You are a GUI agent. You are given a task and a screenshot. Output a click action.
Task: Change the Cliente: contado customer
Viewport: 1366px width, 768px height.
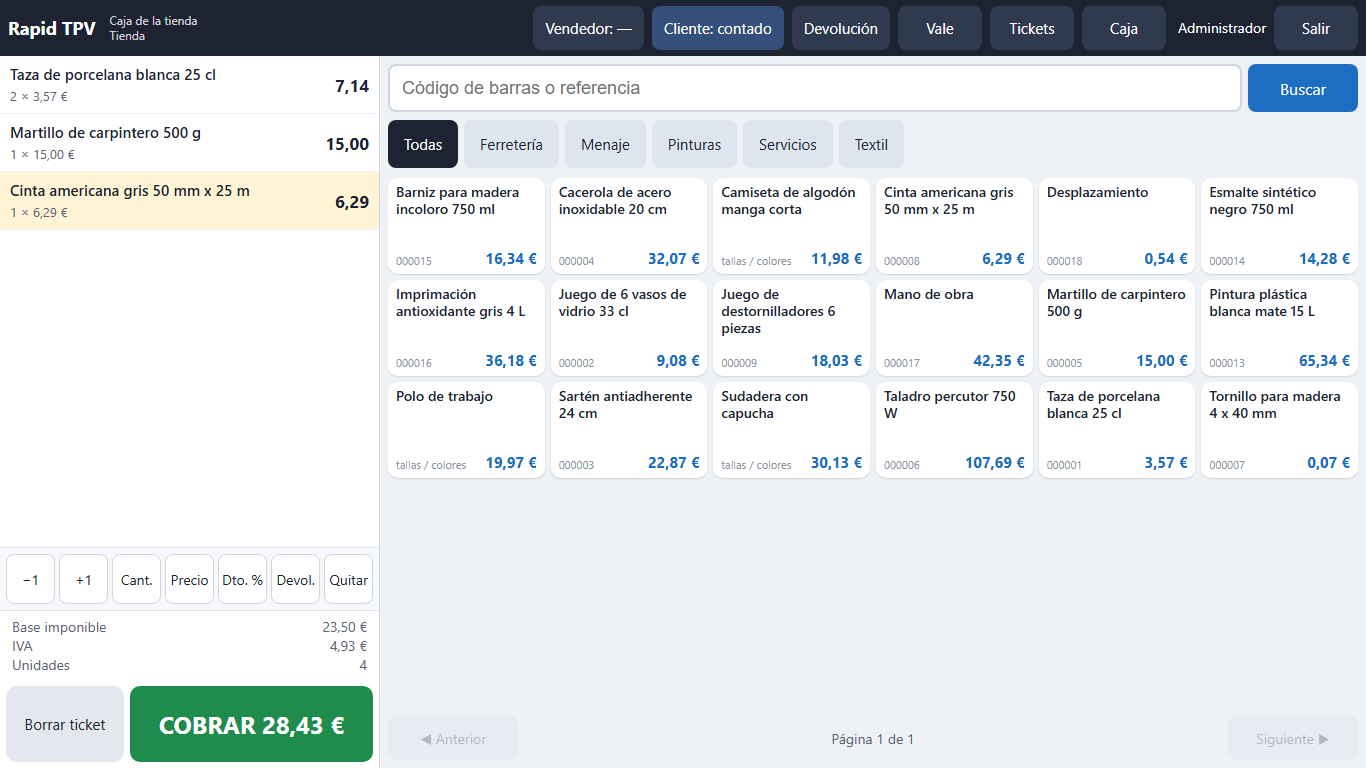718,28
